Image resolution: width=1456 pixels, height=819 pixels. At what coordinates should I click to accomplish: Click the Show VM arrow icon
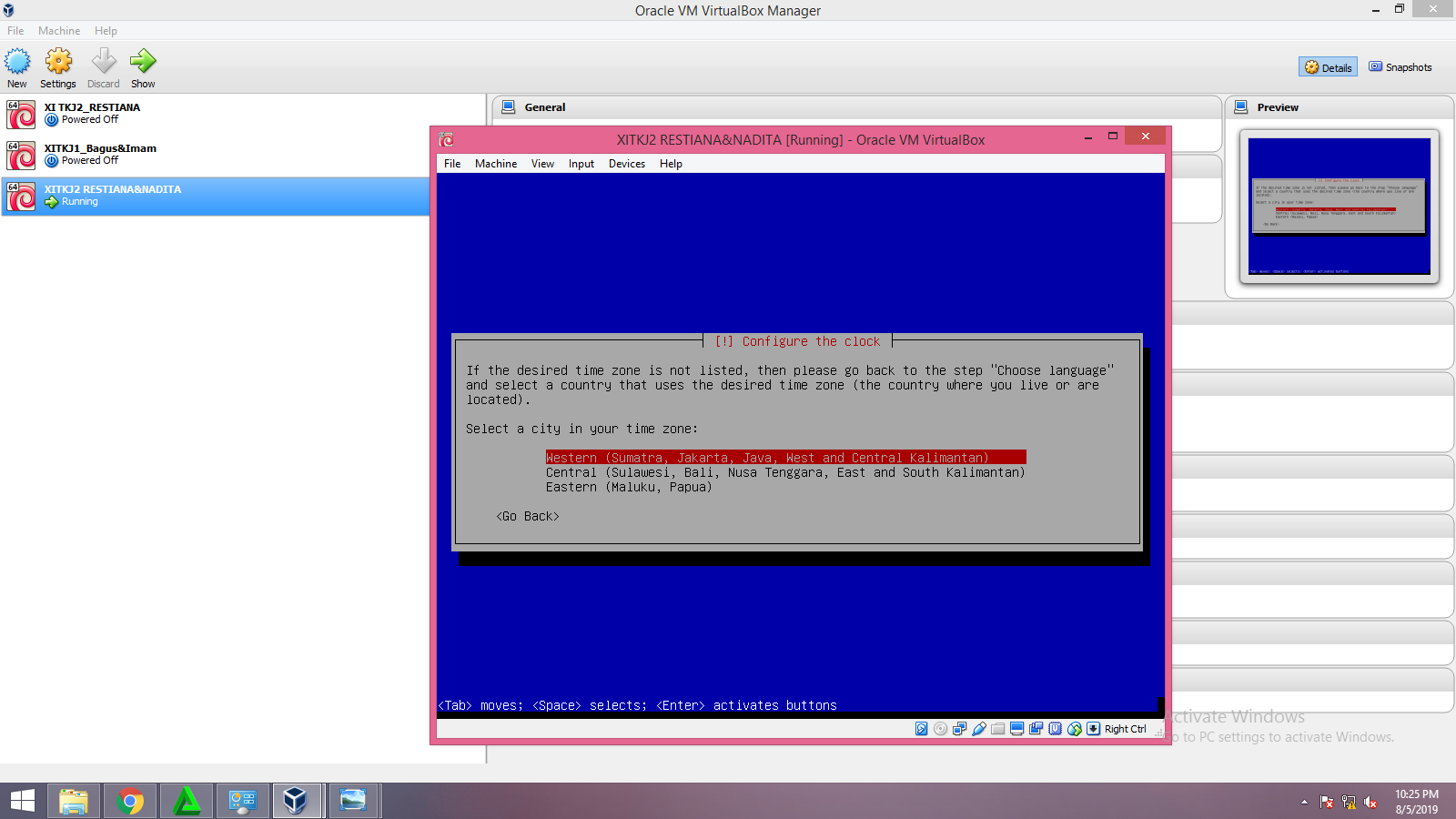click(143, 61)
